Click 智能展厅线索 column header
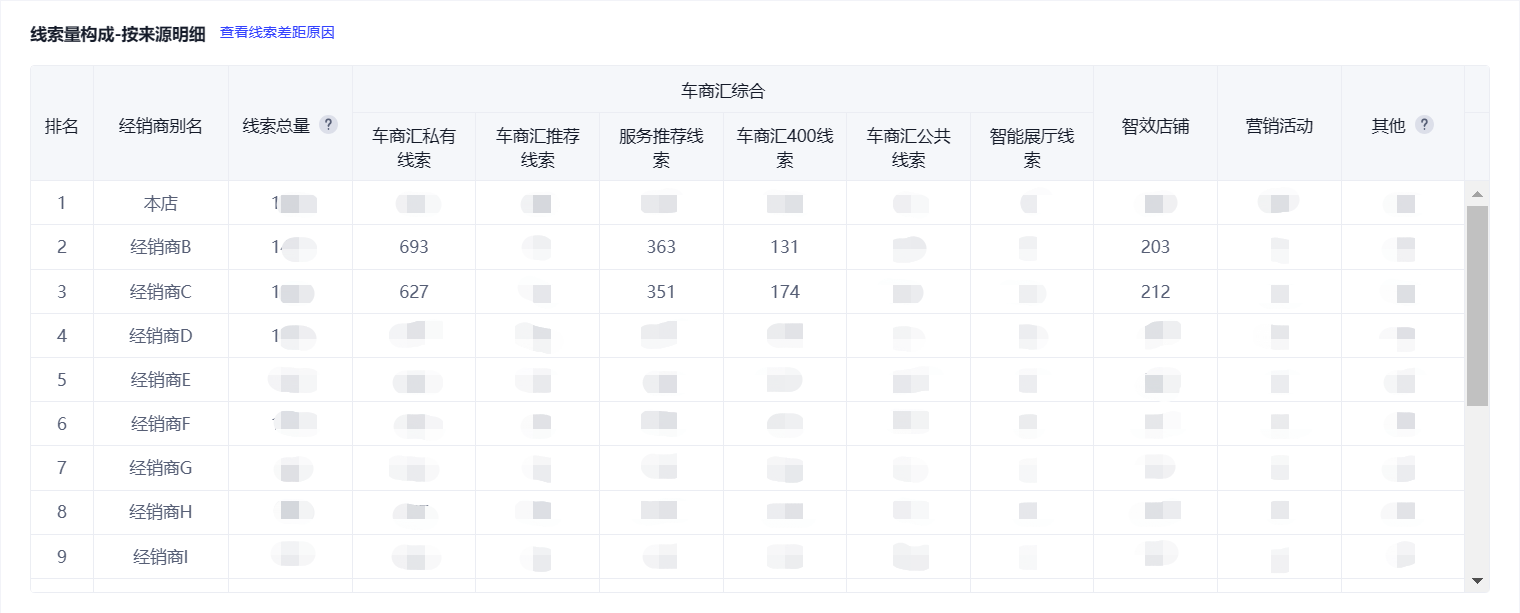This screenshot has width=1520, height=613. pyautogui.click(x=1032, y=147)
